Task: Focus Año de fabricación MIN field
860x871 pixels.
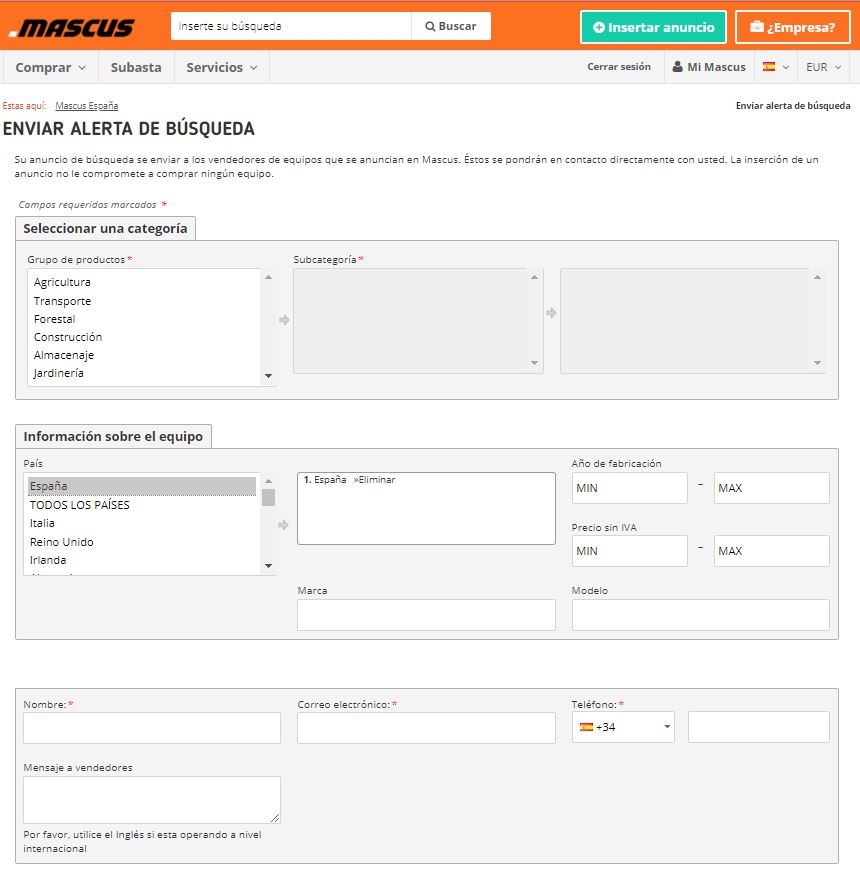Action: pyautogui.click(x=629, y=488)
